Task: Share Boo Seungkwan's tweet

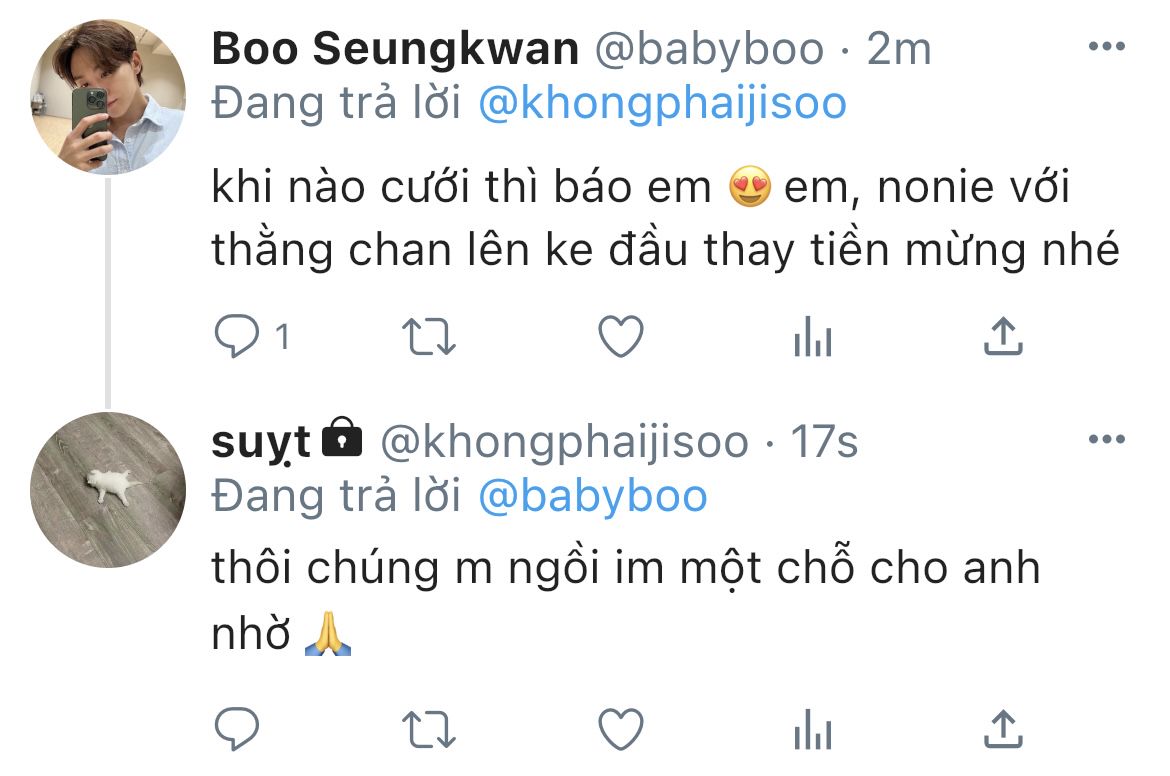Action: [1003, 336]
